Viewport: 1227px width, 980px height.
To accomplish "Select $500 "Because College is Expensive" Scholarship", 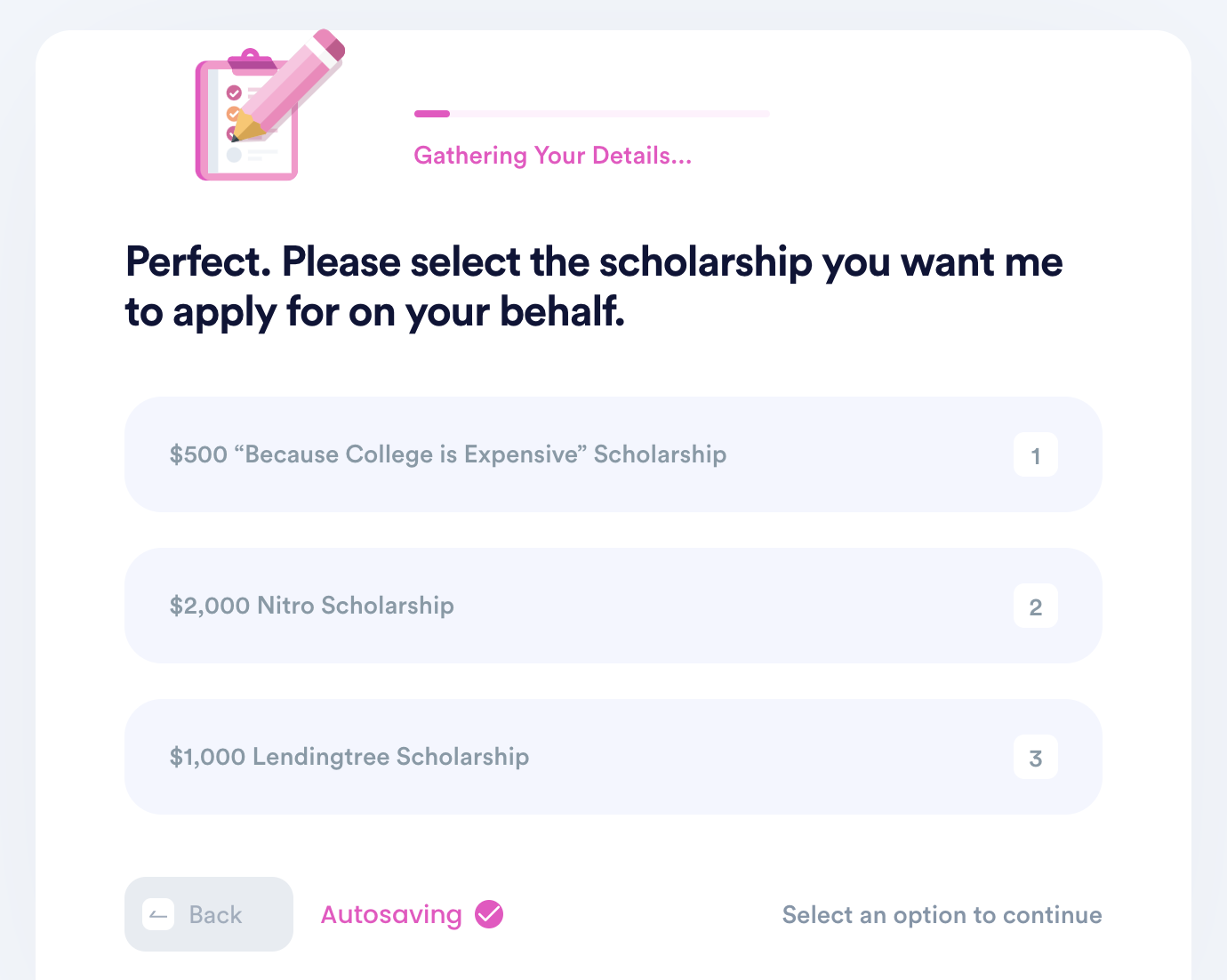I will pyautogui.click(x=613, y=454).
